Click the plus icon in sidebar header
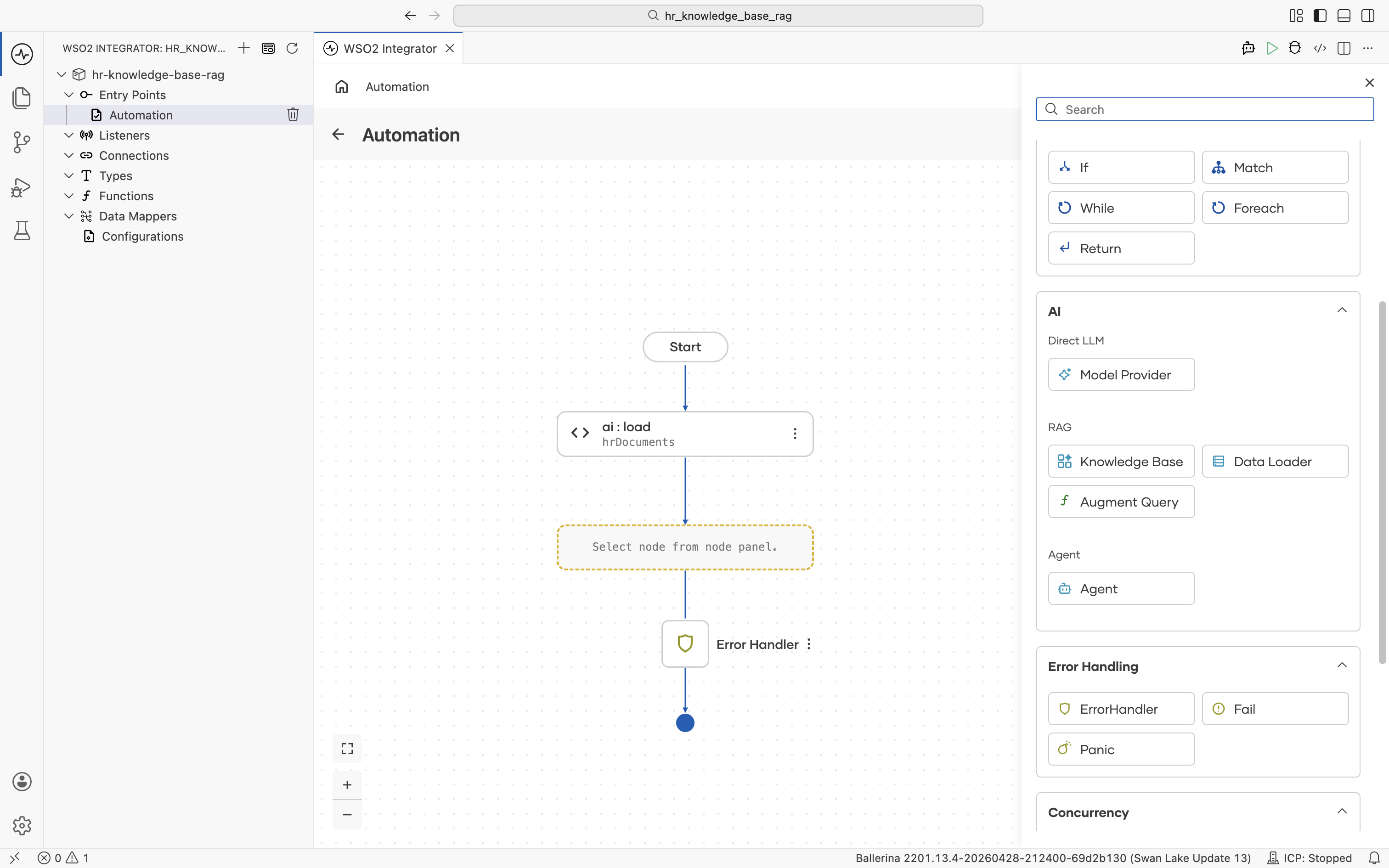This screenshot has height=868, width=1389. [244, 48]
